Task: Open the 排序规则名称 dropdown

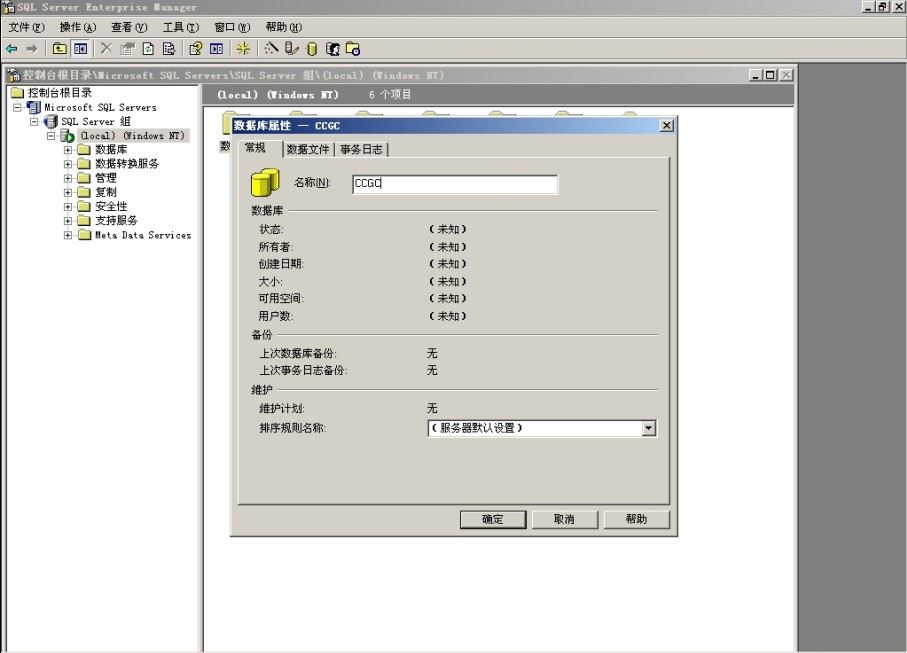Action: [x=648, y=428]
